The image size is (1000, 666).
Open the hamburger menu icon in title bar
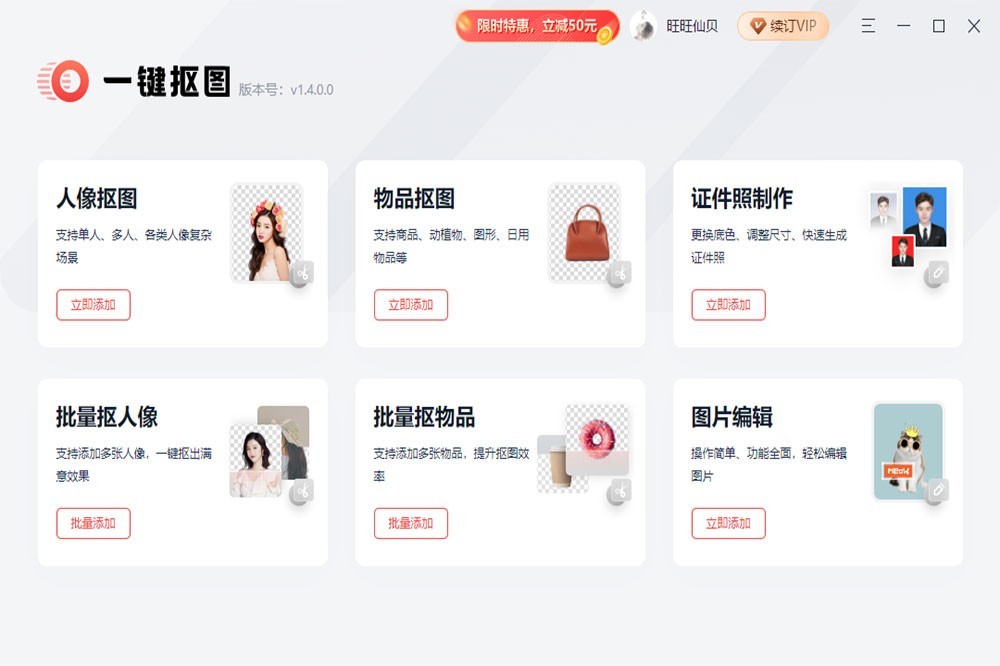tap(868, 26)
